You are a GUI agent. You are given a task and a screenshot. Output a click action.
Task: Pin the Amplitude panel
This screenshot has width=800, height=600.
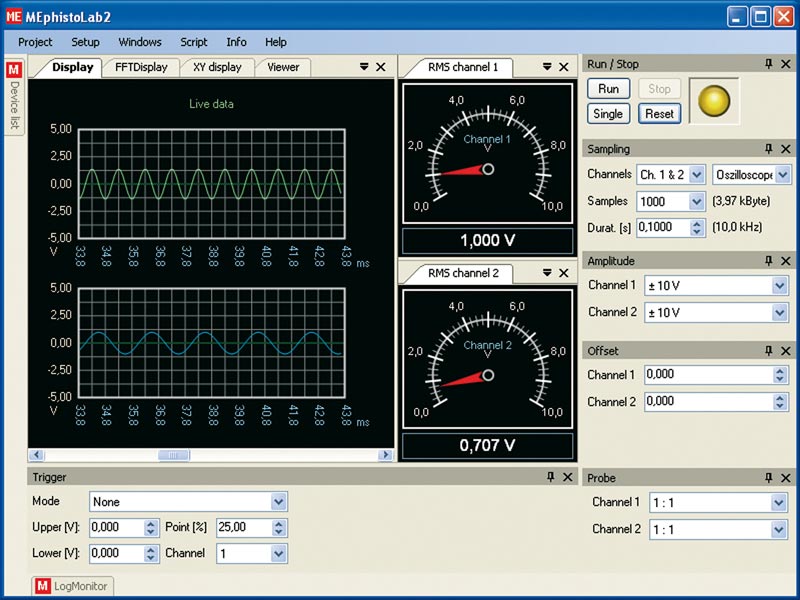769,261
